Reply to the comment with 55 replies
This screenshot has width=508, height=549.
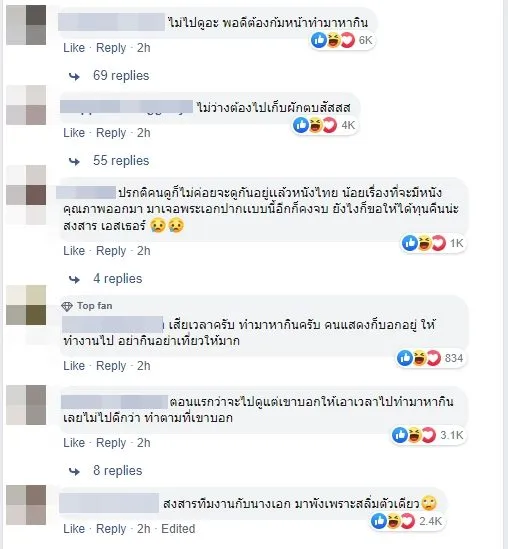coord(111,133)
